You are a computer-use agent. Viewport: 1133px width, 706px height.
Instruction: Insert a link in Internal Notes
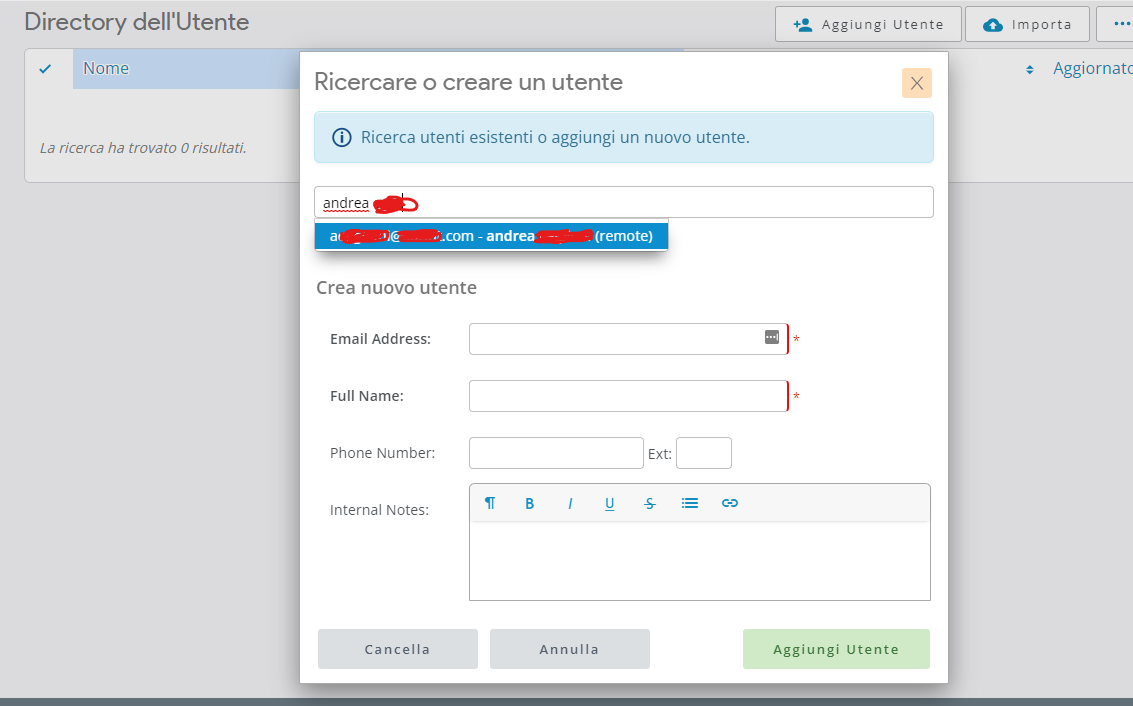(730, 503)
